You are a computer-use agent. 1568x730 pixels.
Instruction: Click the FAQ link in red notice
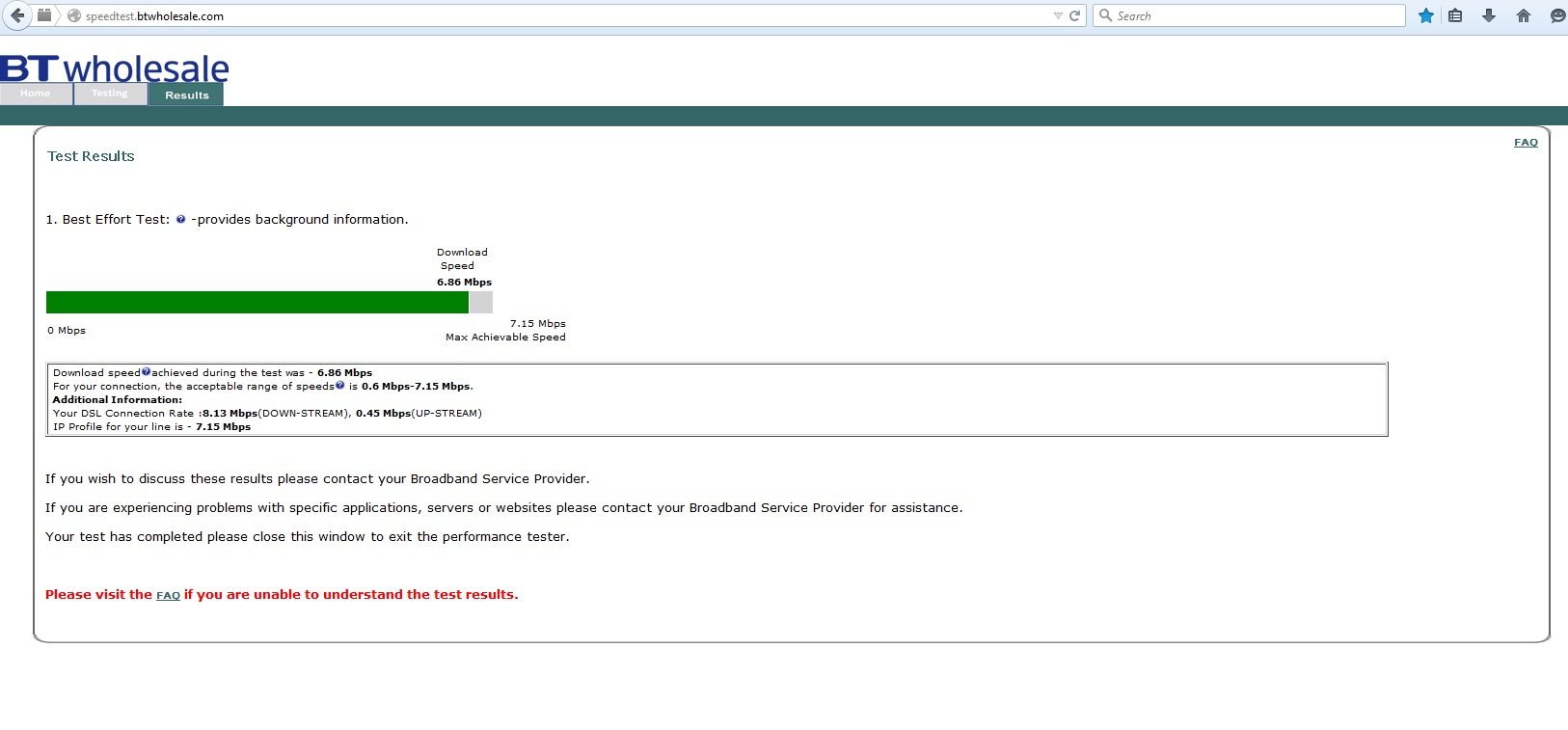(x=168, y=596)
